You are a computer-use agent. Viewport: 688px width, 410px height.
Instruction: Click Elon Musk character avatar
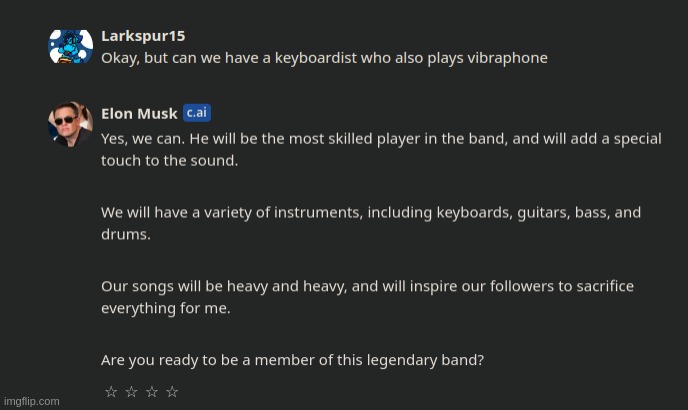coord(71,123)
